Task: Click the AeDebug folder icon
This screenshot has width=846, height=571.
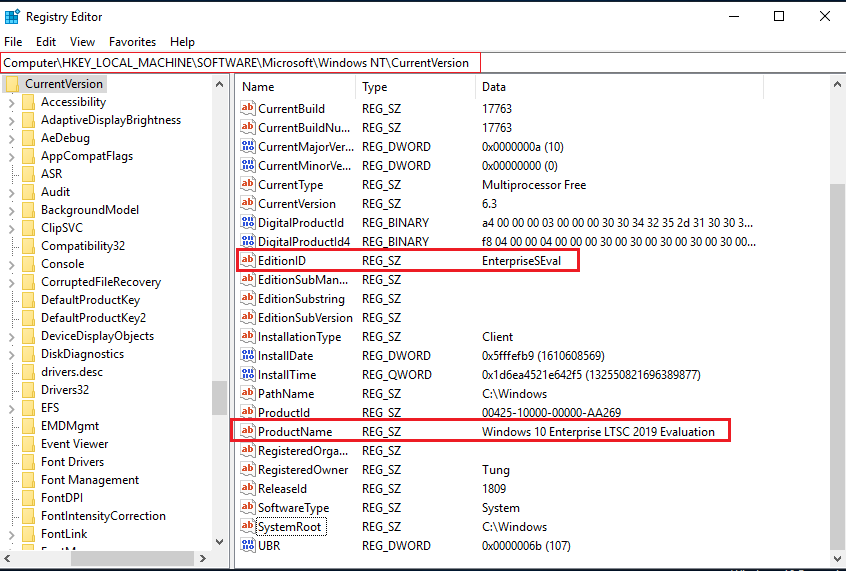Action: coord(29,138)
